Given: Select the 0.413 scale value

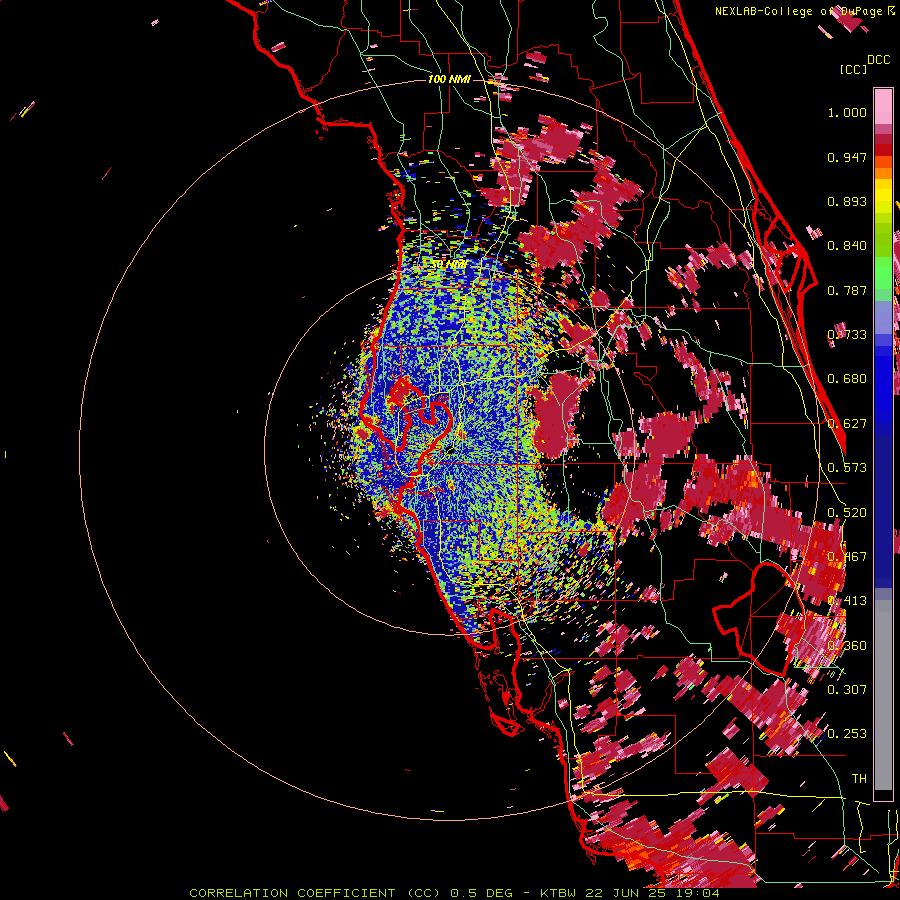Looking at the screenshot, I should tap(847, 601).
